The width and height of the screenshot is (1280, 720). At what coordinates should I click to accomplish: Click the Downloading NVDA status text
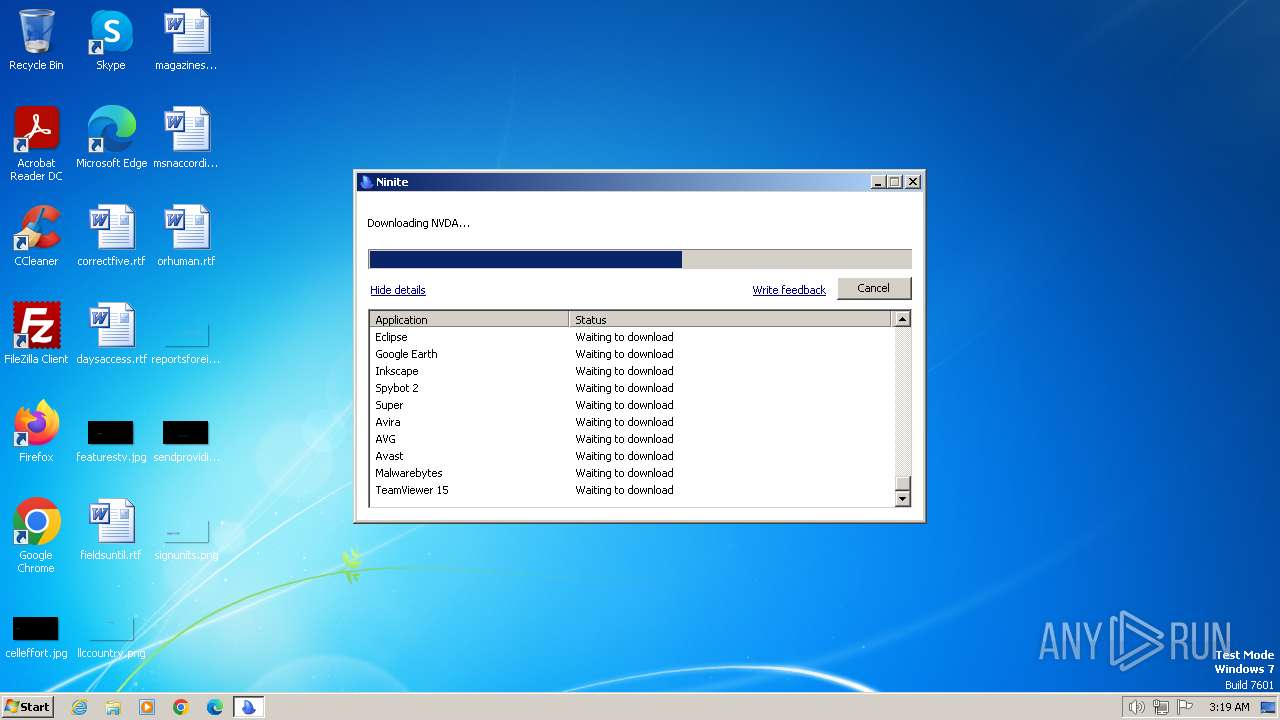418,223
